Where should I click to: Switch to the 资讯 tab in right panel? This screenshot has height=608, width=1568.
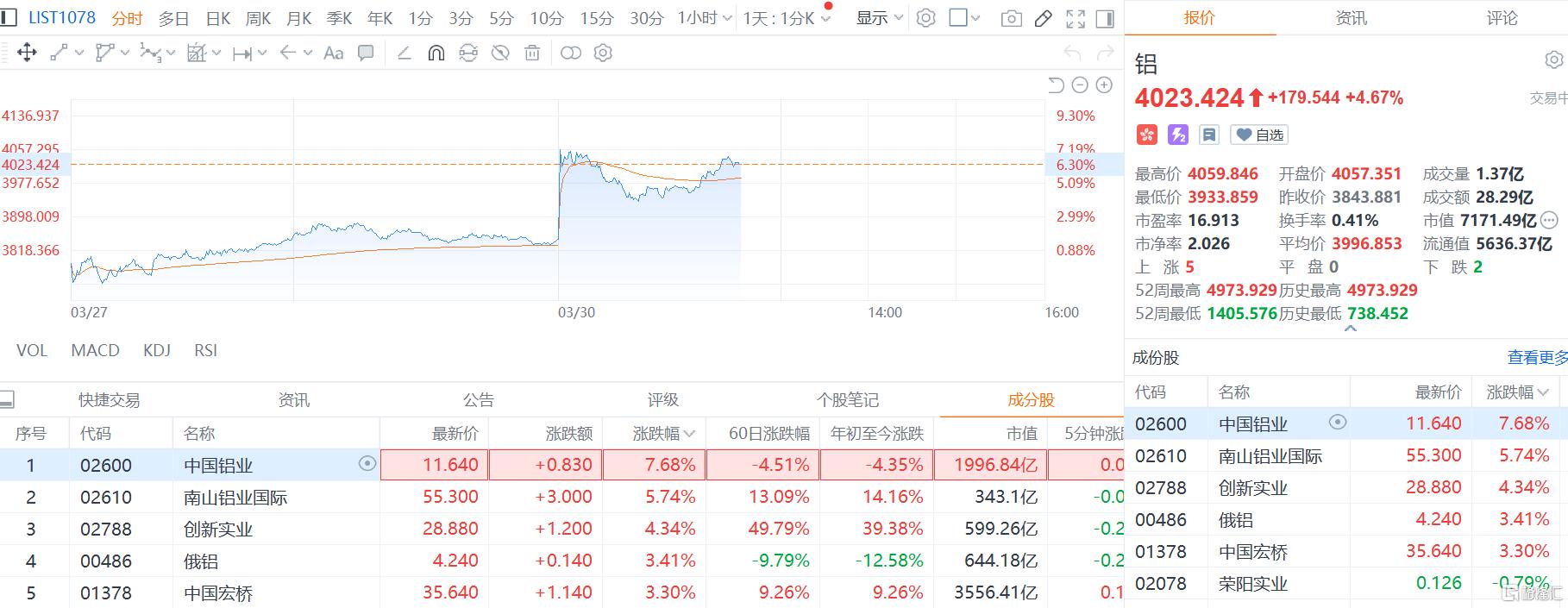pos(1351,18)
